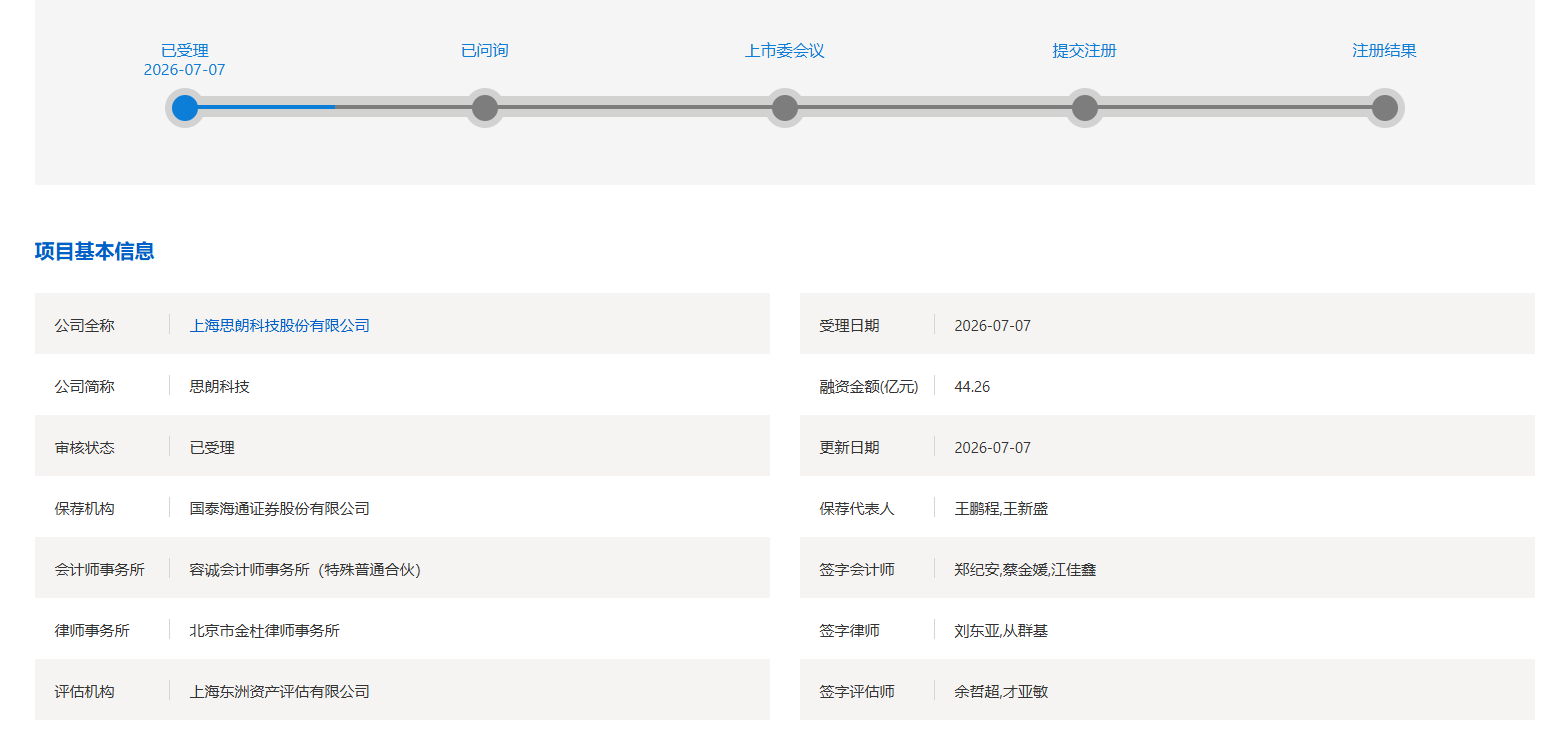Select 郑纪安,蔡金媛,江佳鑫 accountants value
This screenshot has height=744, width=1546.
click(1026, 570)
